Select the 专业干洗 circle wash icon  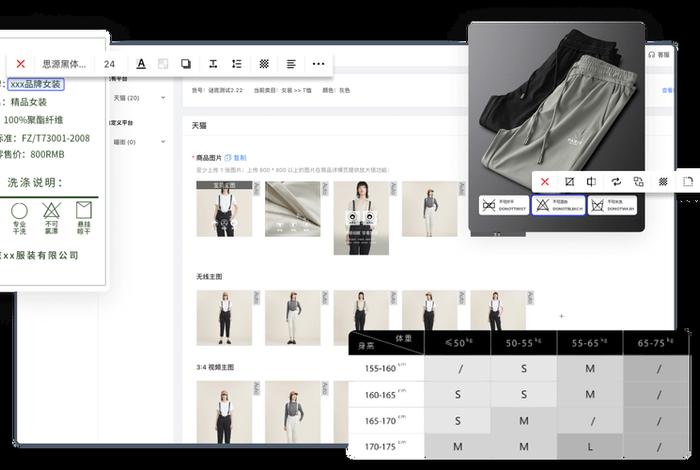pyautogui.click(x=19, y=218)
